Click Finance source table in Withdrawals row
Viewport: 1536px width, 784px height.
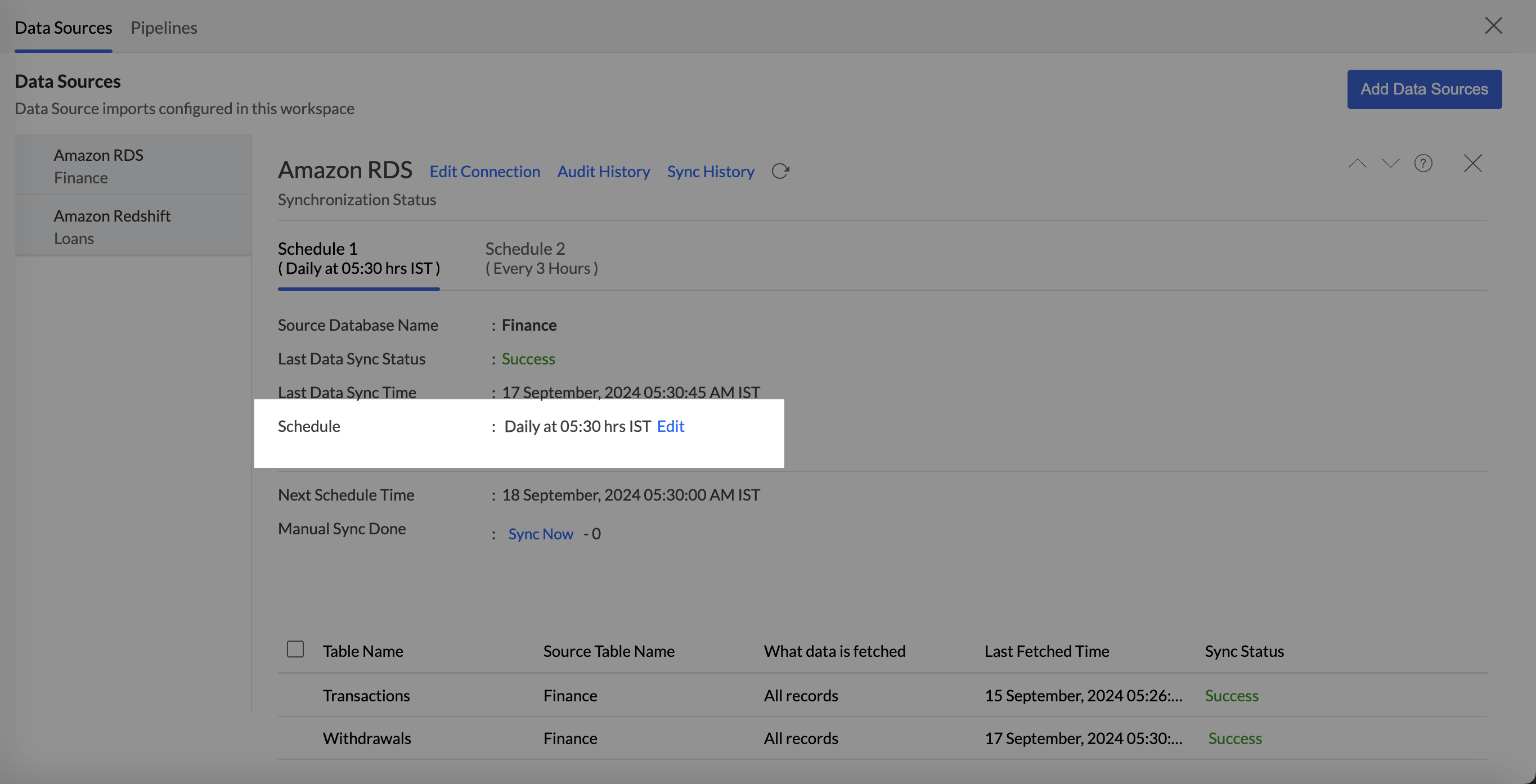(x=570, y=738)
